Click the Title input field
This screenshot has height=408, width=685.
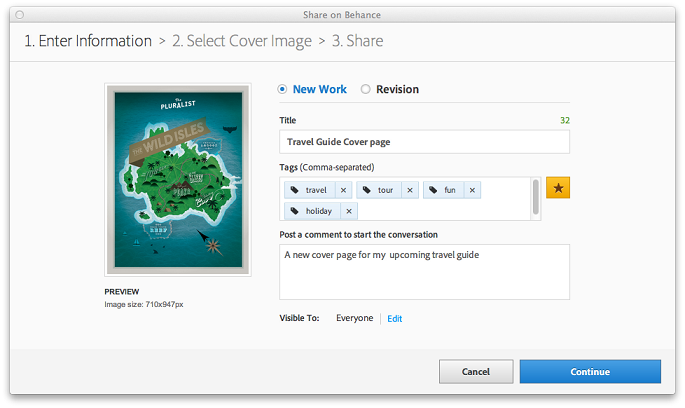(x=424, y=142)
